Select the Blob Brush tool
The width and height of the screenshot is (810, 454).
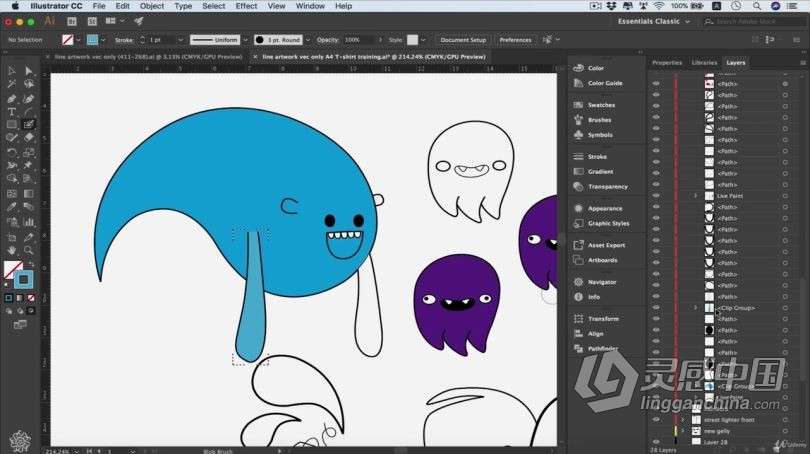[x=29, y=124]
